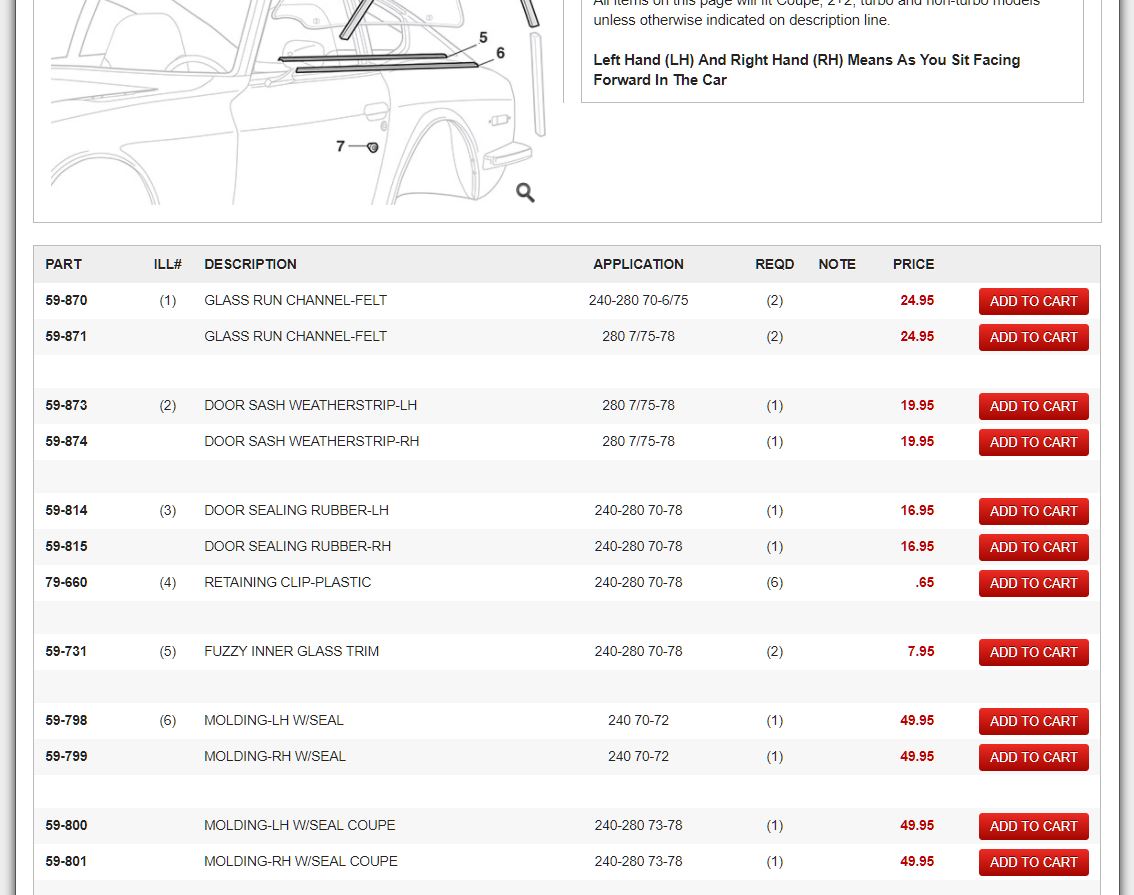This screenshot has width=1134, height=895.
Task: Click part number 59-870
Action: pyautogui.click(x=66, y=300)
